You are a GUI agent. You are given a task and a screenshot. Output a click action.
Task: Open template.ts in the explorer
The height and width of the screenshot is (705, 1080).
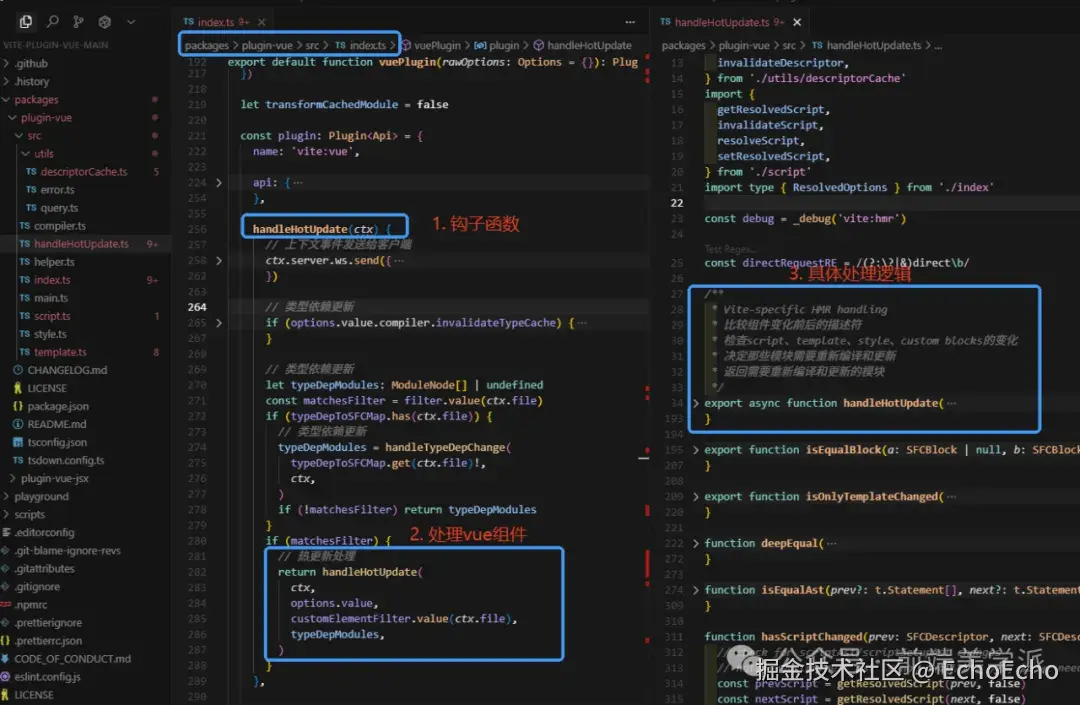[x=61, y=352]
